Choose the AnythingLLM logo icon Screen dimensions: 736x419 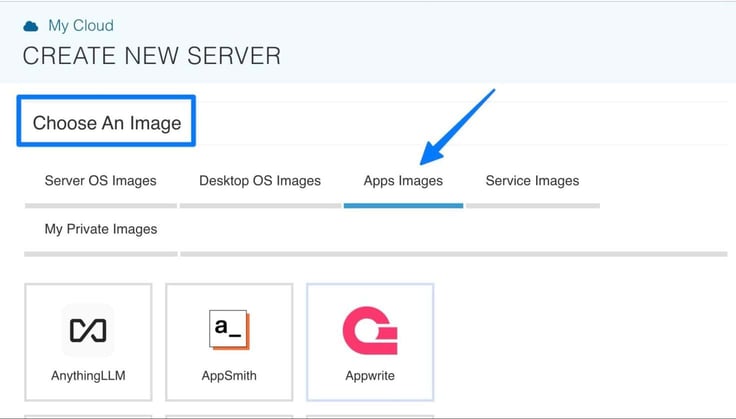[x=88, y=330]
